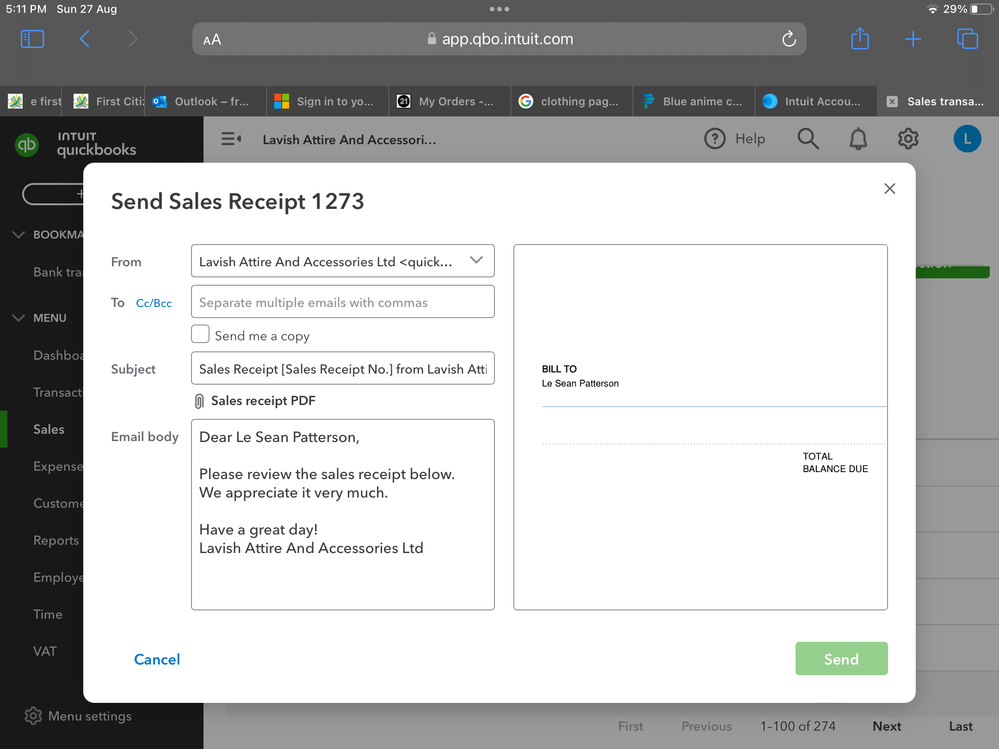Click the To email address field
This screenshot has height=749, width=999.
(x=342, y=302)
